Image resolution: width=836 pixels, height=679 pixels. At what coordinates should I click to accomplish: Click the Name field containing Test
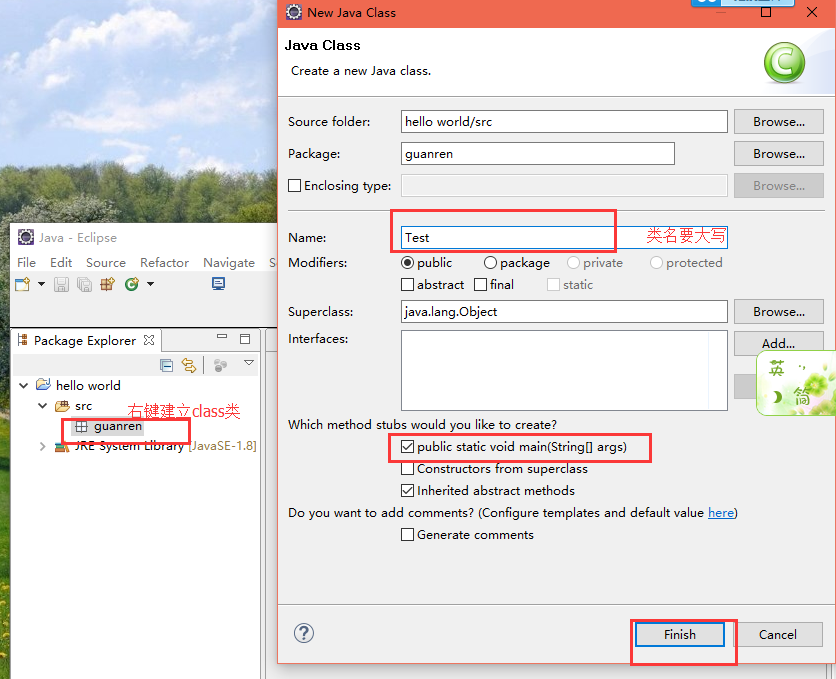(564, 237)
